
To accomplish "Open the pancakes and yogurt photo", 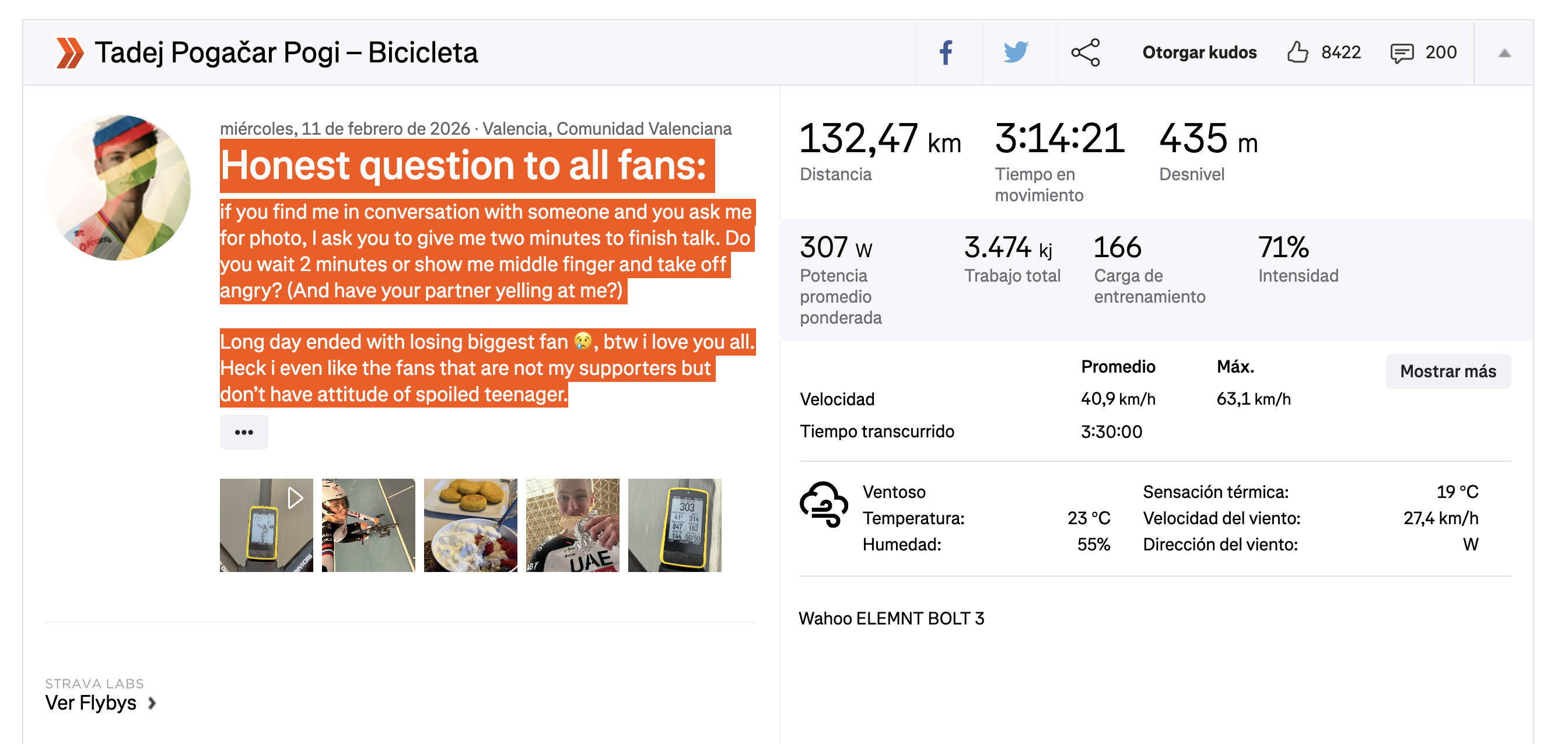I will [471, 524].
